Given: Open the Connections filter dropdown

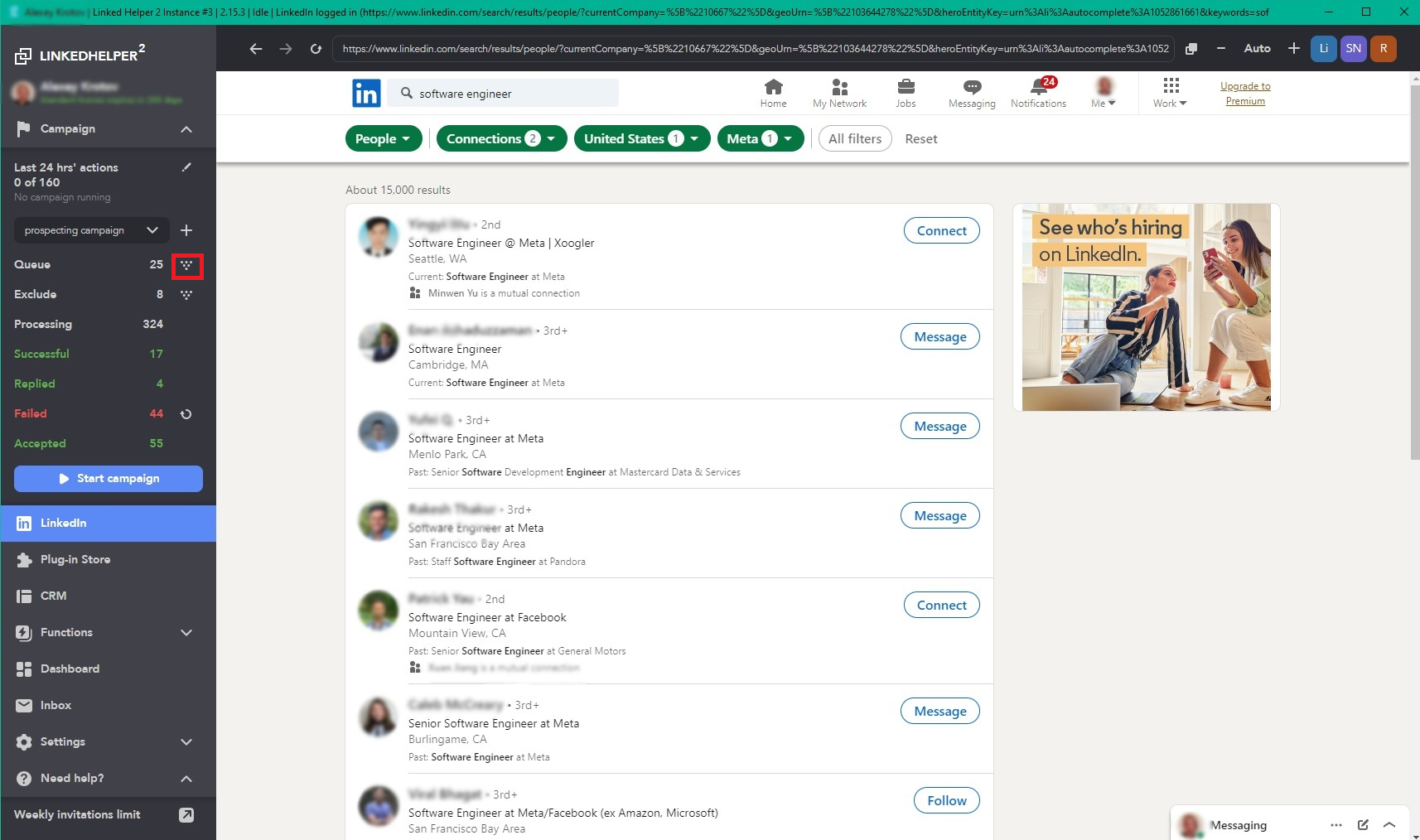Looking at the screenshot, I should click(x=502, y=138).
